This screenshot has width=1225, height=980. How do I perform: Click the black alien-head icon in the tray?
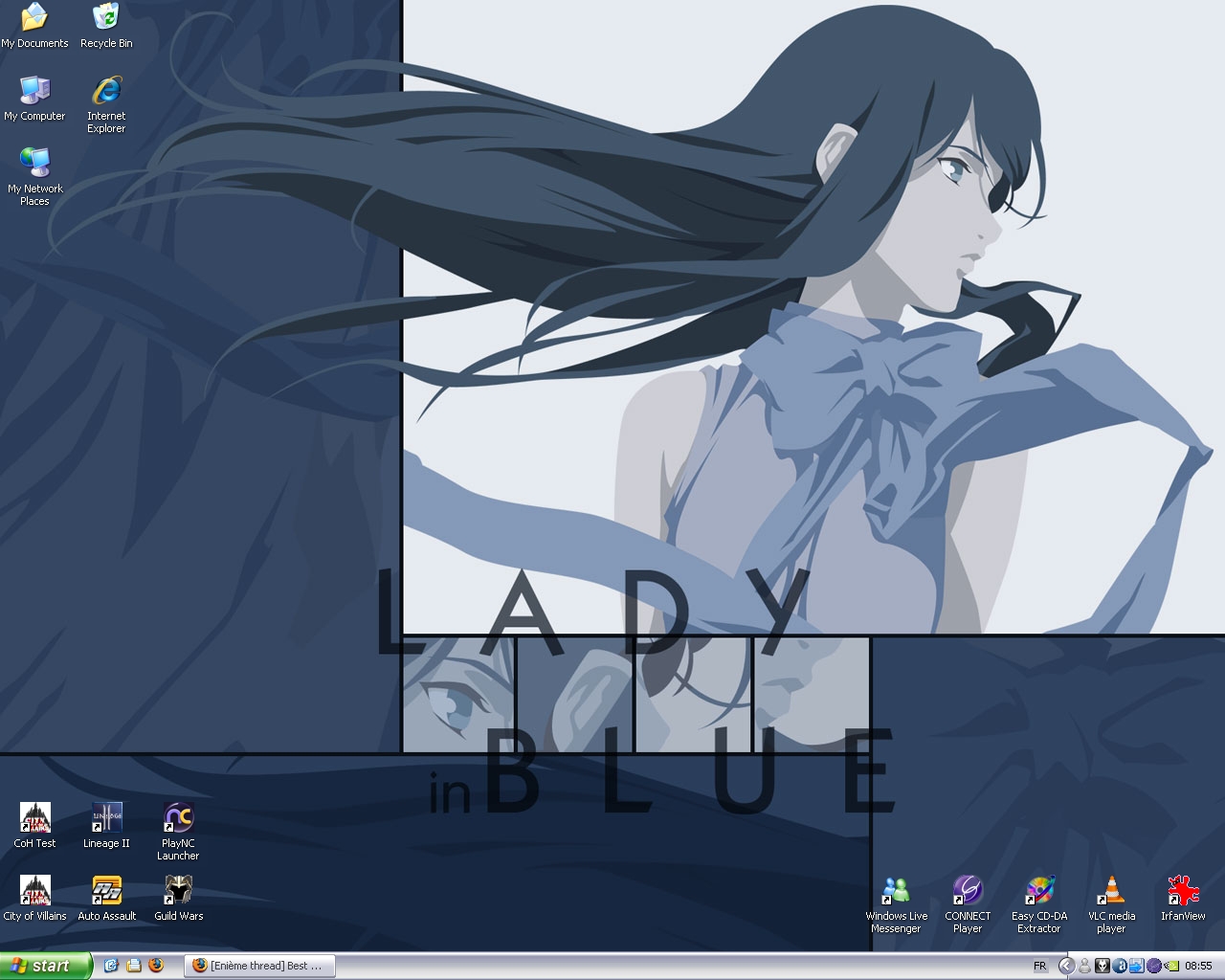tap(1102, 967)
